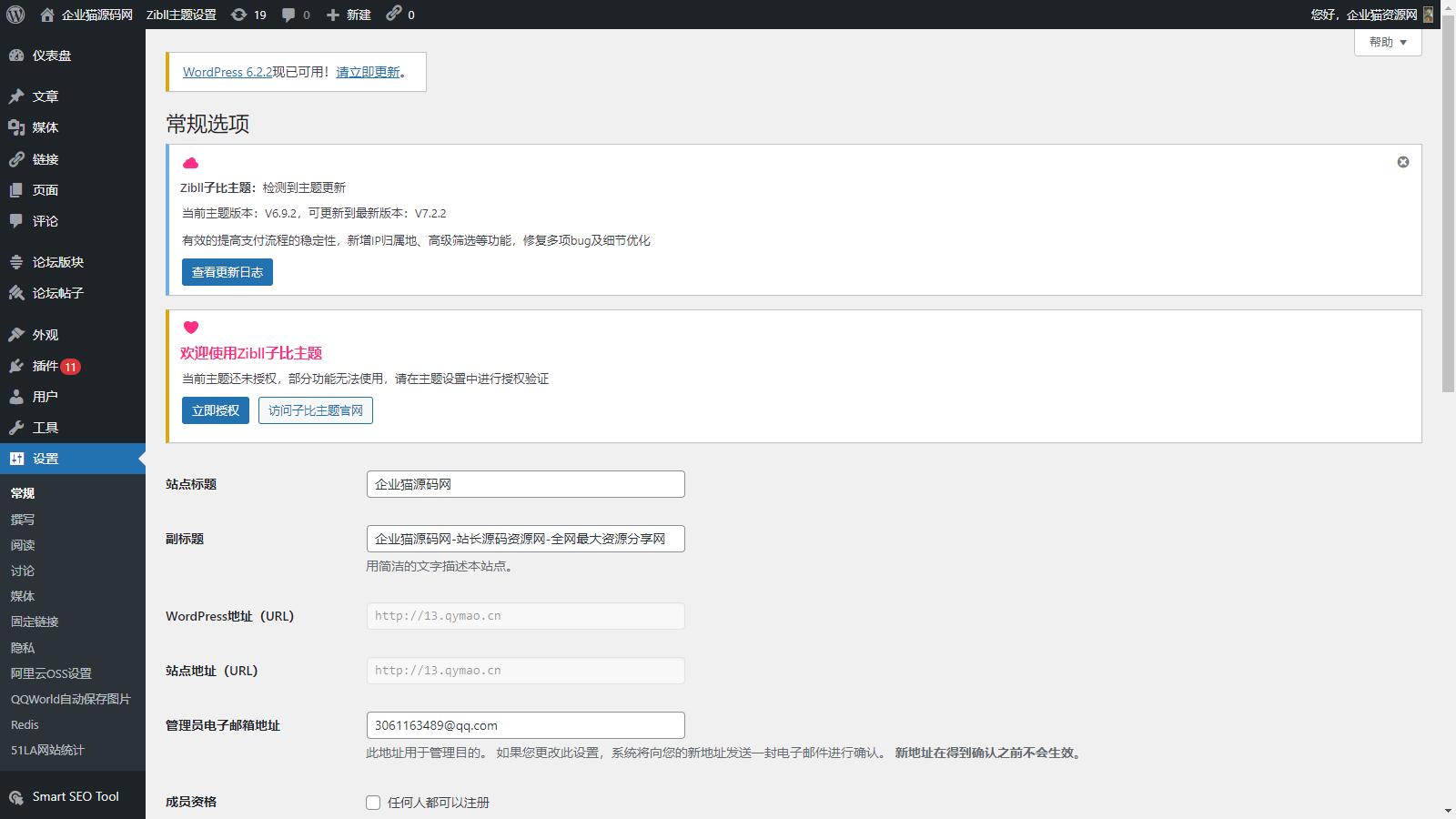Click the View Update Log (查看更新日志) button

pyautogui.click(x=227, y=272)
